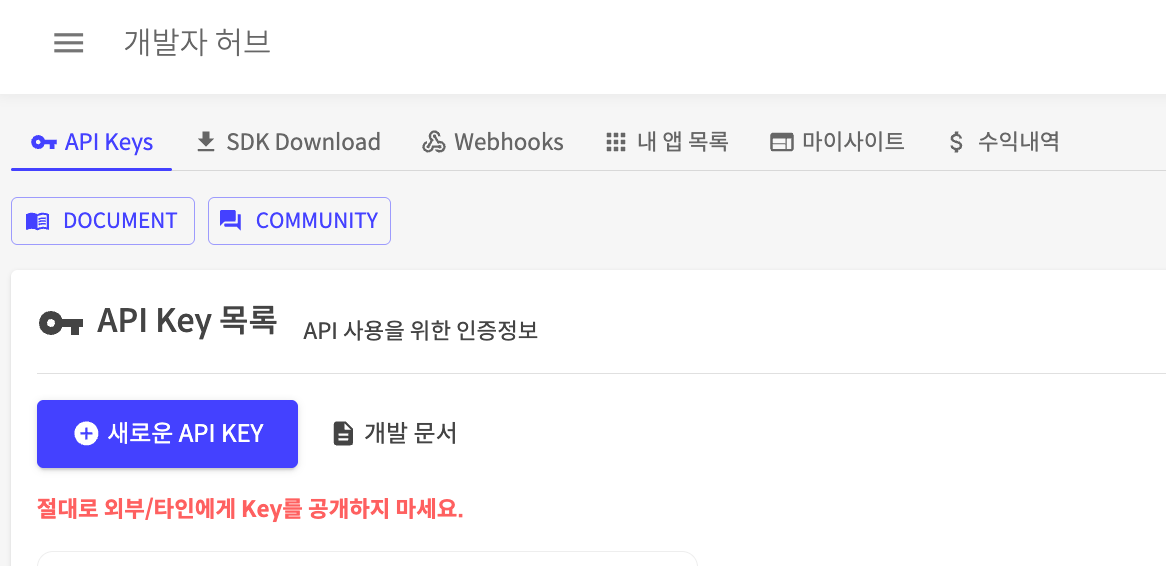Image resolution: width=1166 pixels, height=566 pixels.
Task: Go to the 마이사이트 tab
Action: [837, 141]
